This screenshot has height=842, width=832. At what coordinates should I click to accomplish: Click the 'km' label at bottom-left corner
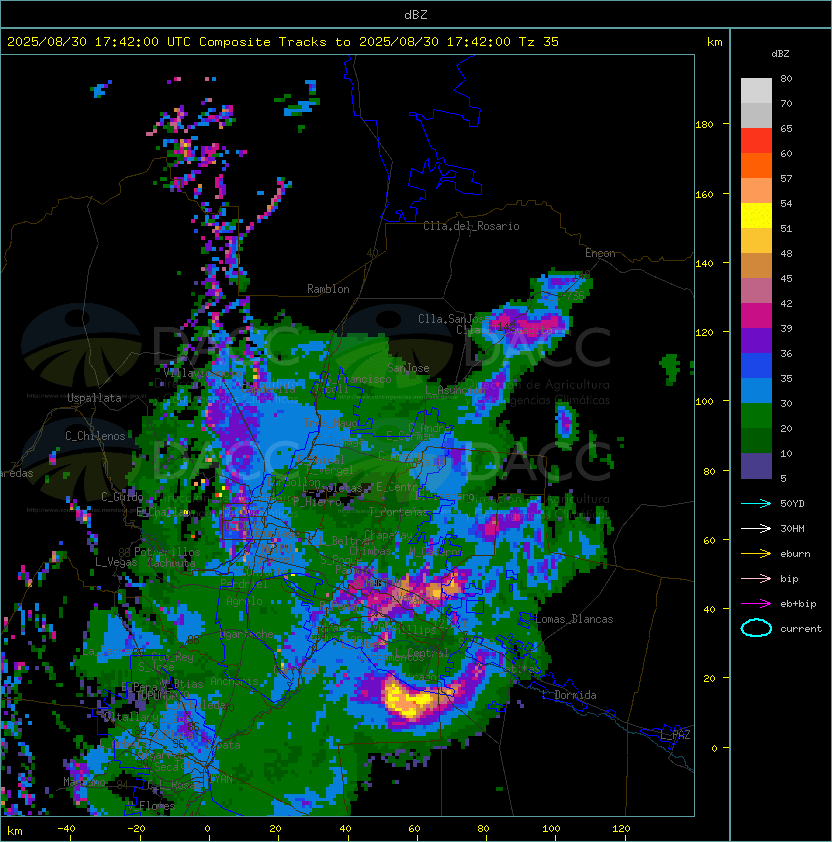(15, 831)
